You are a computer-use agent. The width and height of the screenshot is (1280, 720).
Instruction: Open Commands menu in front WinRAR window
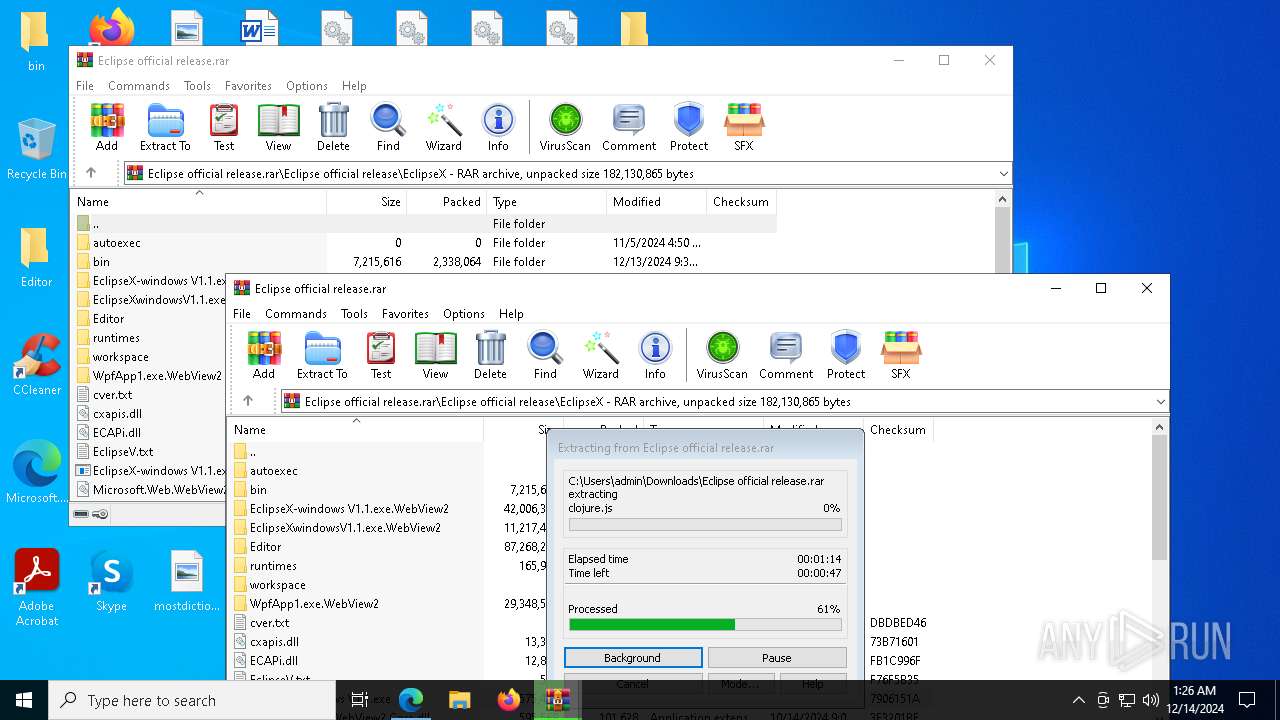click(x=296, y=314)
